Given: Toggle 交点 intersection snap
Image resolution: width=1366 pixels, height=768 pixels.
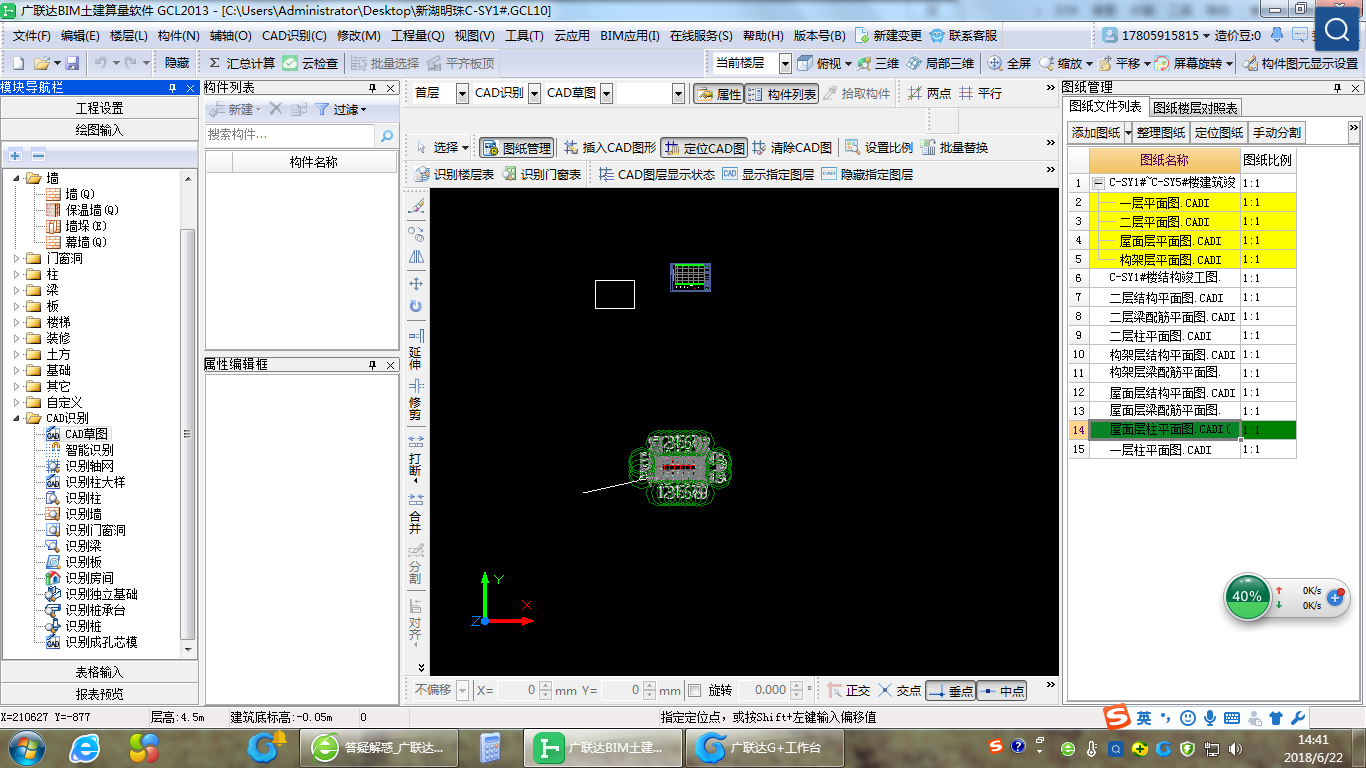Looking at the screenshot, I should coord(900,690).
